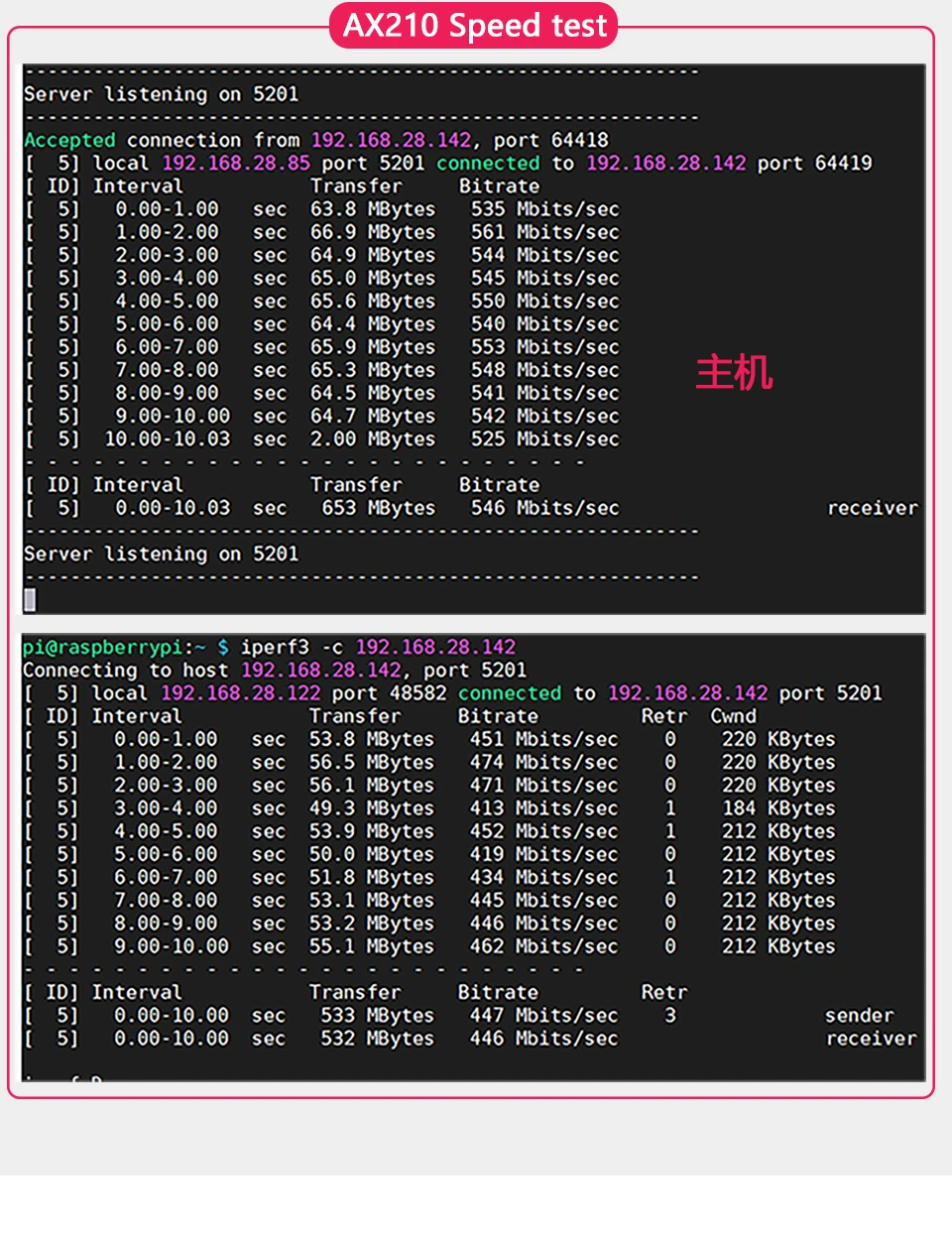Click the 'Retr' column header above the 451 Mbits/sec row
The image size is (952, 1238).
tap(664, 716)
